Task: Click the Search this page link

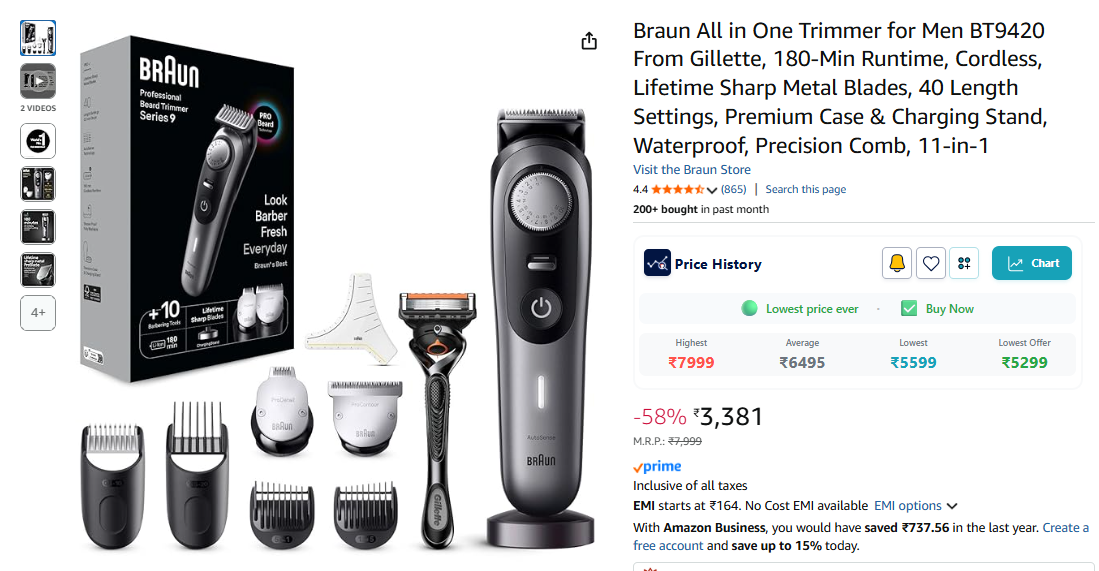Action: pos(805,189)
